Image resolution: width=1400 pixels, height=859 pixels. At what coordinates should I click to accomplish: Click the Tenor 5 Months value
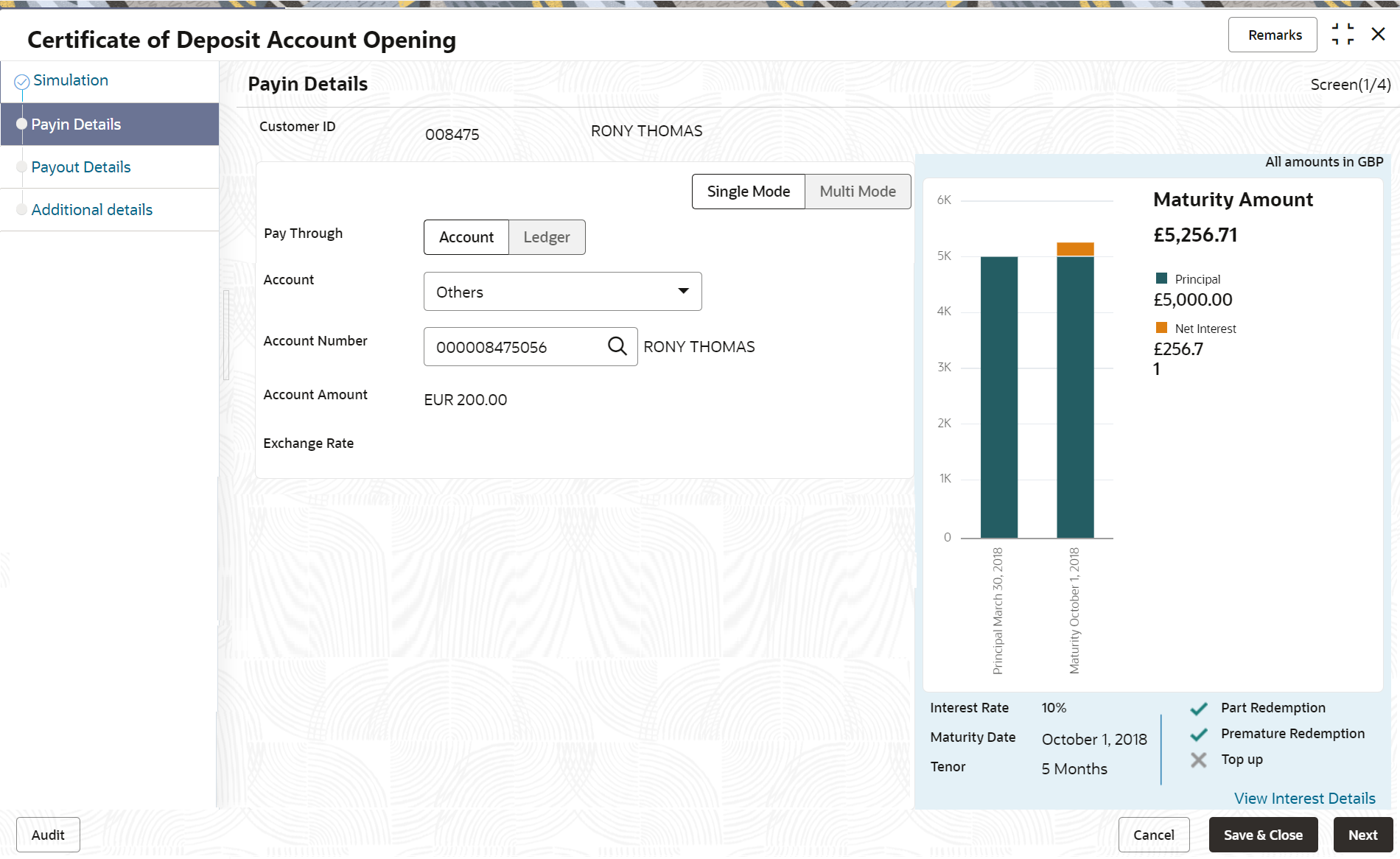click(1074, 769)
